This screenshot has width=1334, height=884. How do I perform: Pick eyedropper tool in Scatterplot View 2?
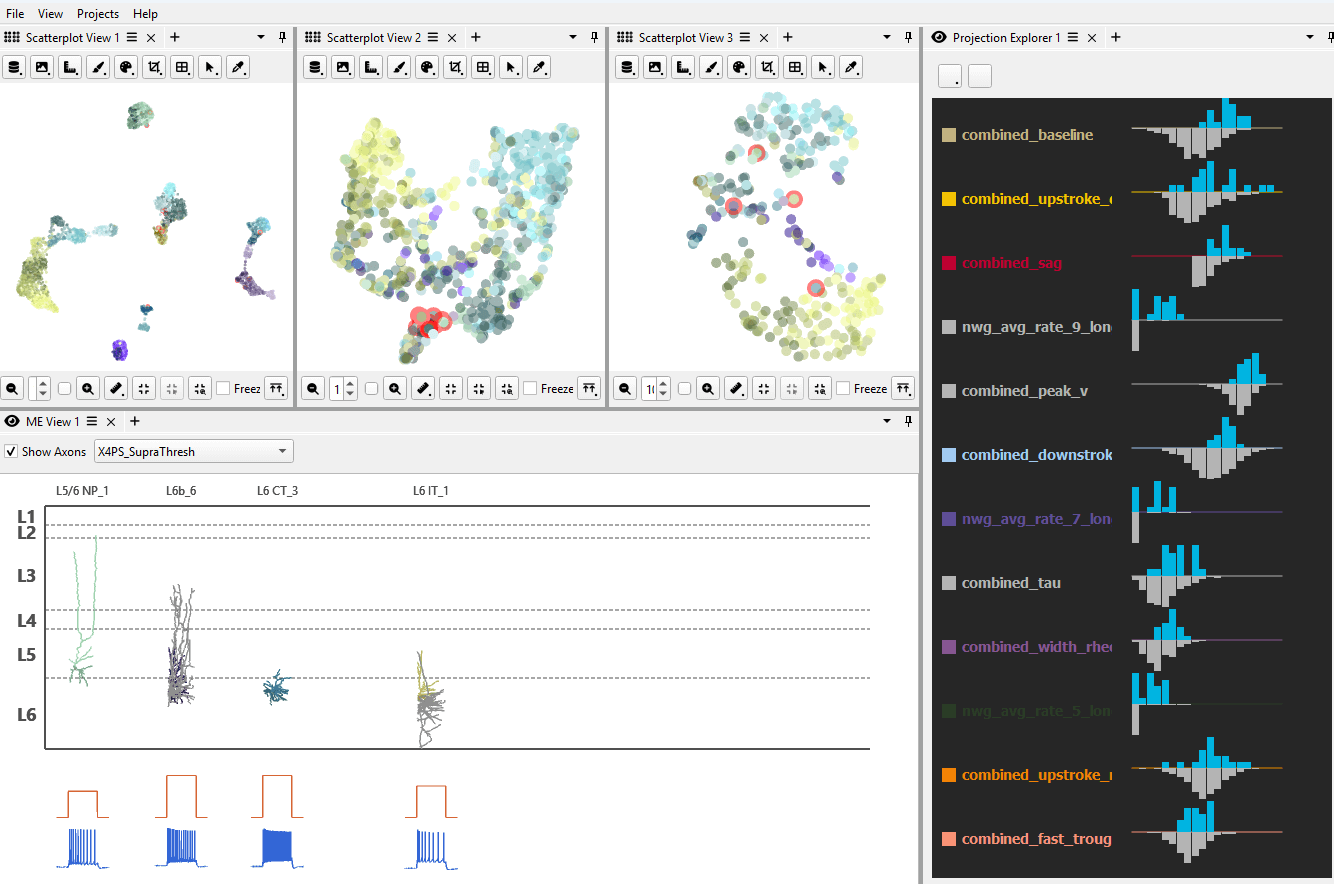[x=539, y=67]
